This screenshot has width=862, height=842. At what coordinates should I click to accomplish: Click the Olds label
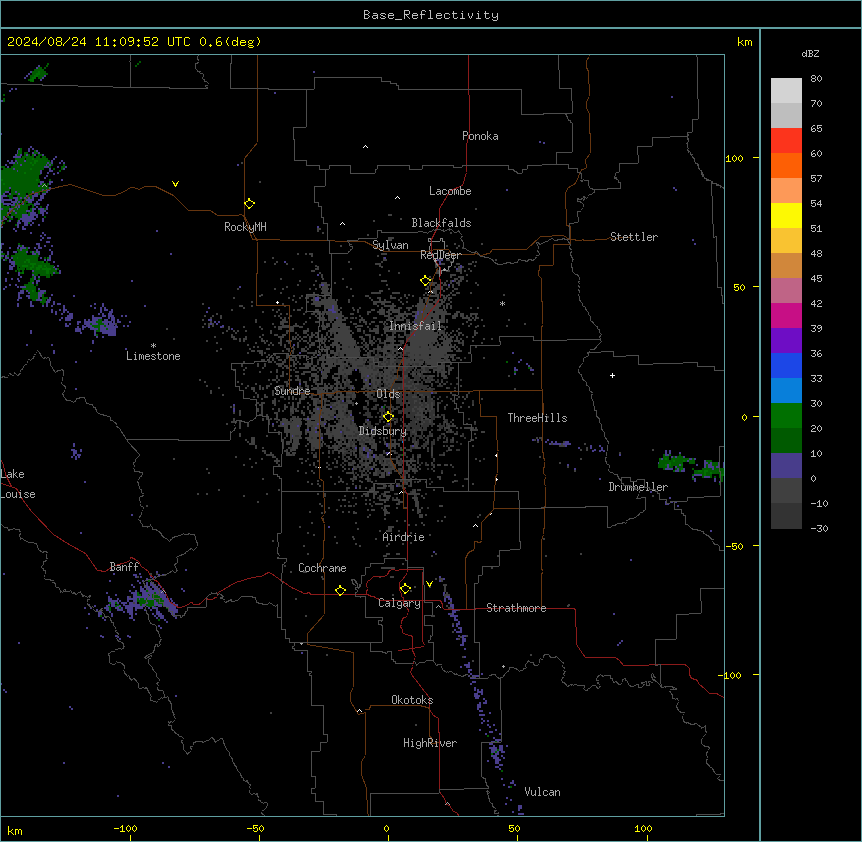pyautogui.click(x=388, y=394)
